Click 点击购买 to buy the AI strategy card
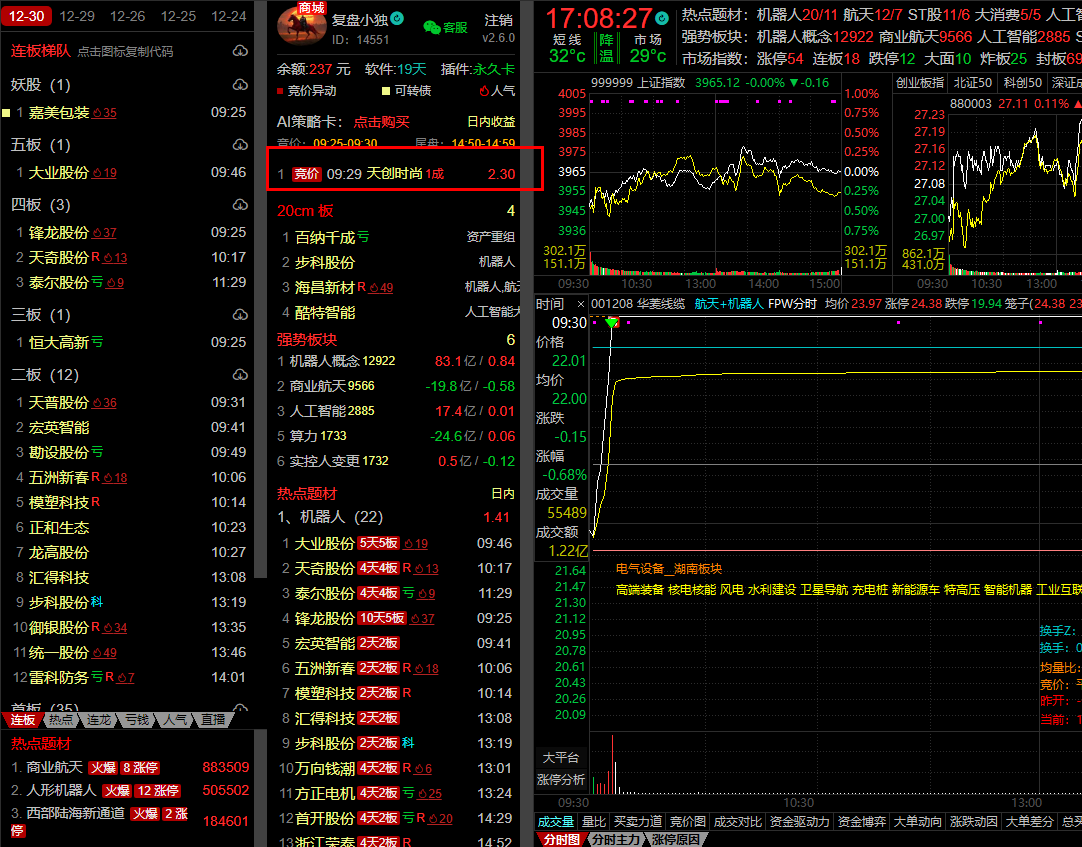The image size is (1082, 847). (x=381, y=121)
